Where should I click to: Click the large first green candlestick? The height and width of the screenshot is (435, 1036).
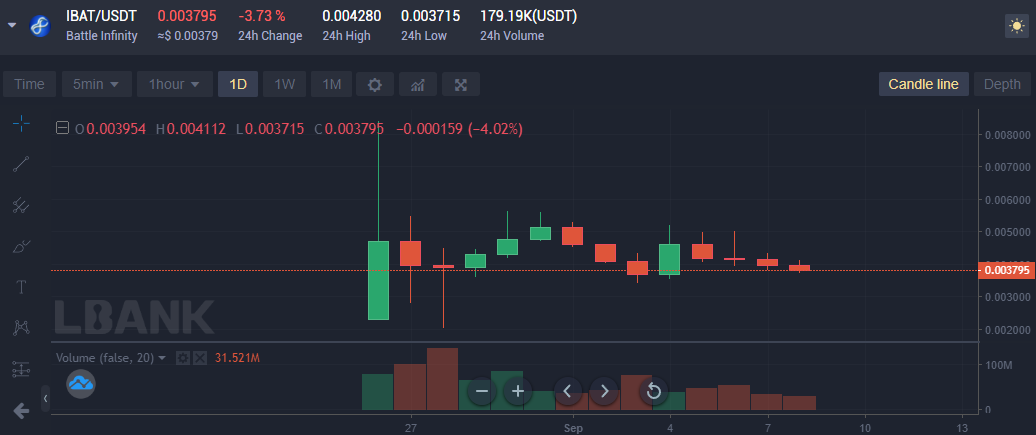point(378,280)
